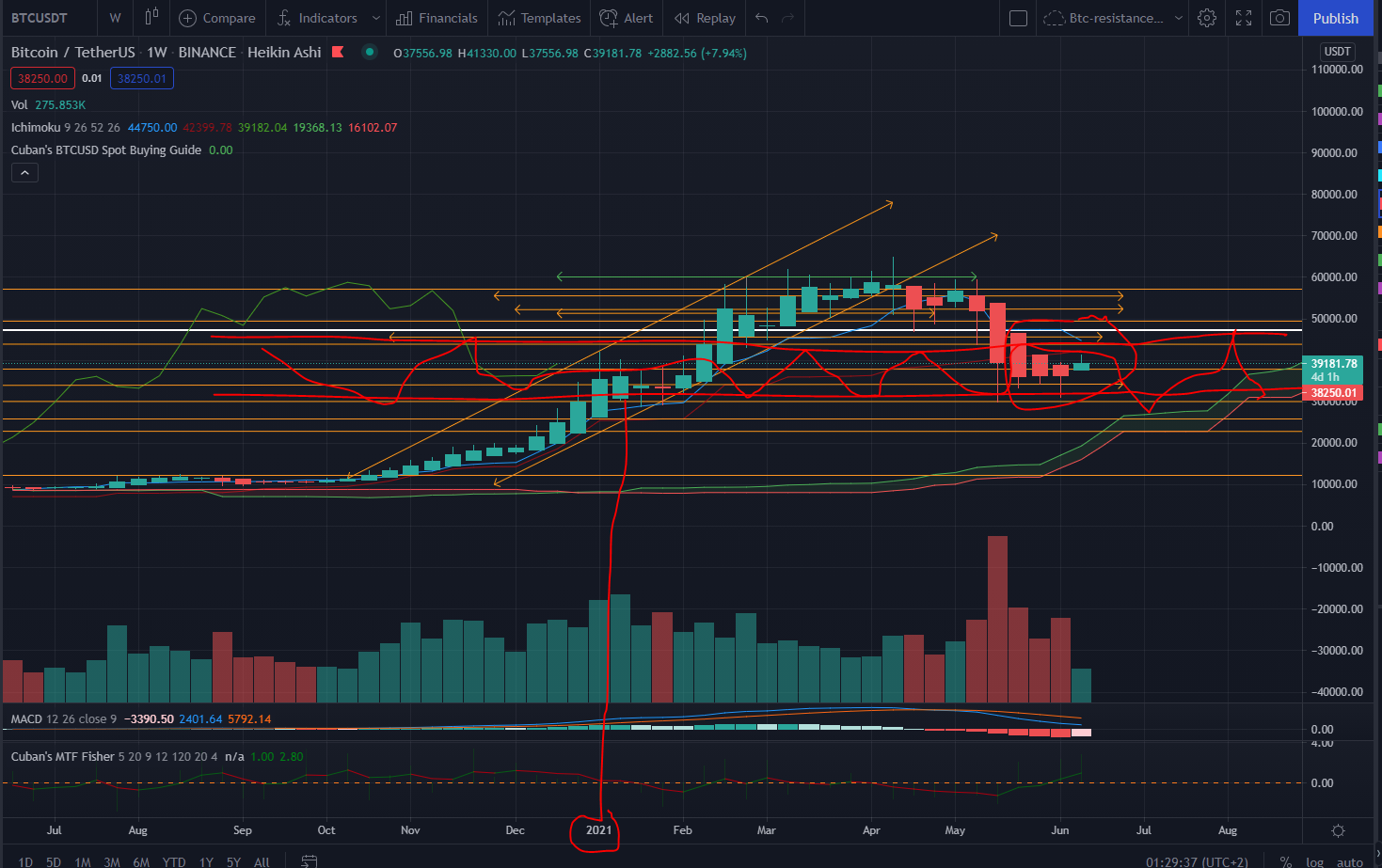Set range to 6M
This screenshot has width=1382, height=868.
point(141,861)
